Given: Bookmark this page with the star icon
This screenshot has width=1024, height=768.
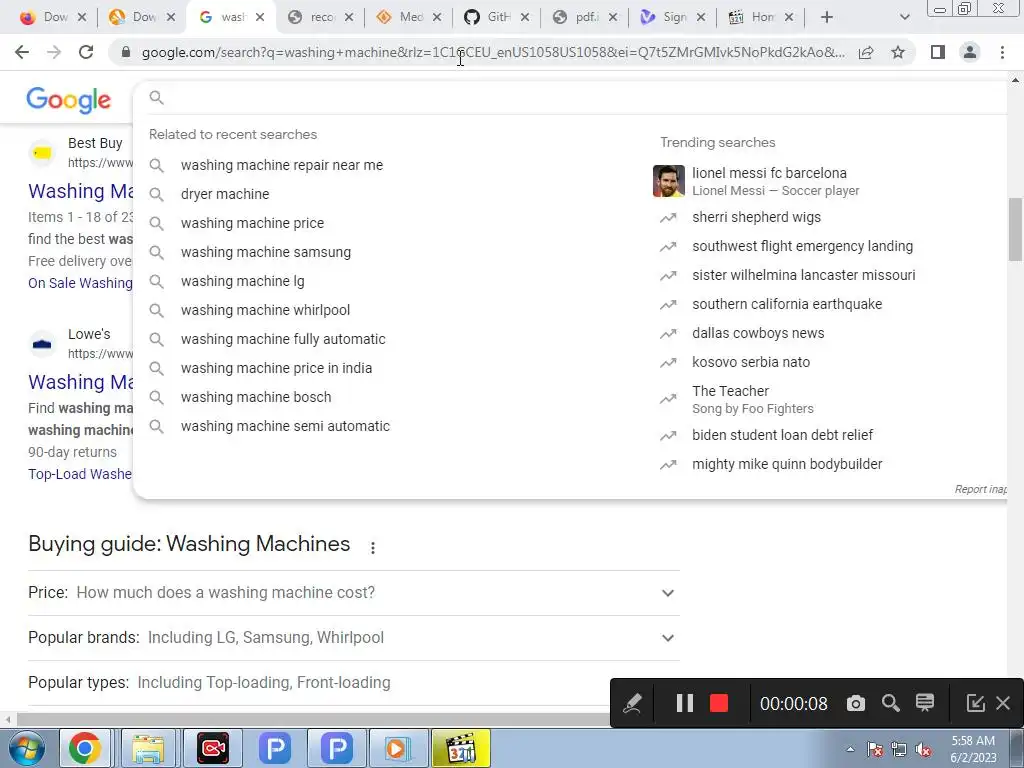Looking at the screenshot, I should [x=898, y=52].
